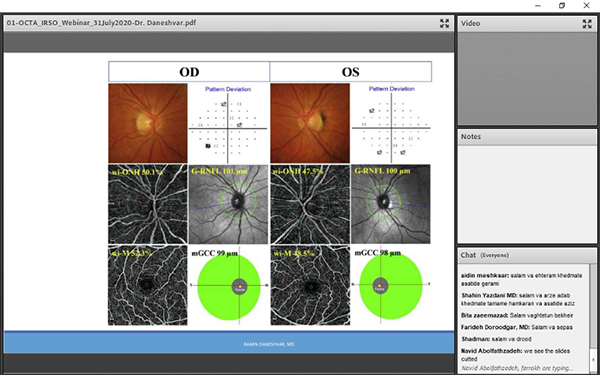The width and height of the screenshot is (600, 375).
Task: Restore down the meeting window
Action: (x=562, y=6)
